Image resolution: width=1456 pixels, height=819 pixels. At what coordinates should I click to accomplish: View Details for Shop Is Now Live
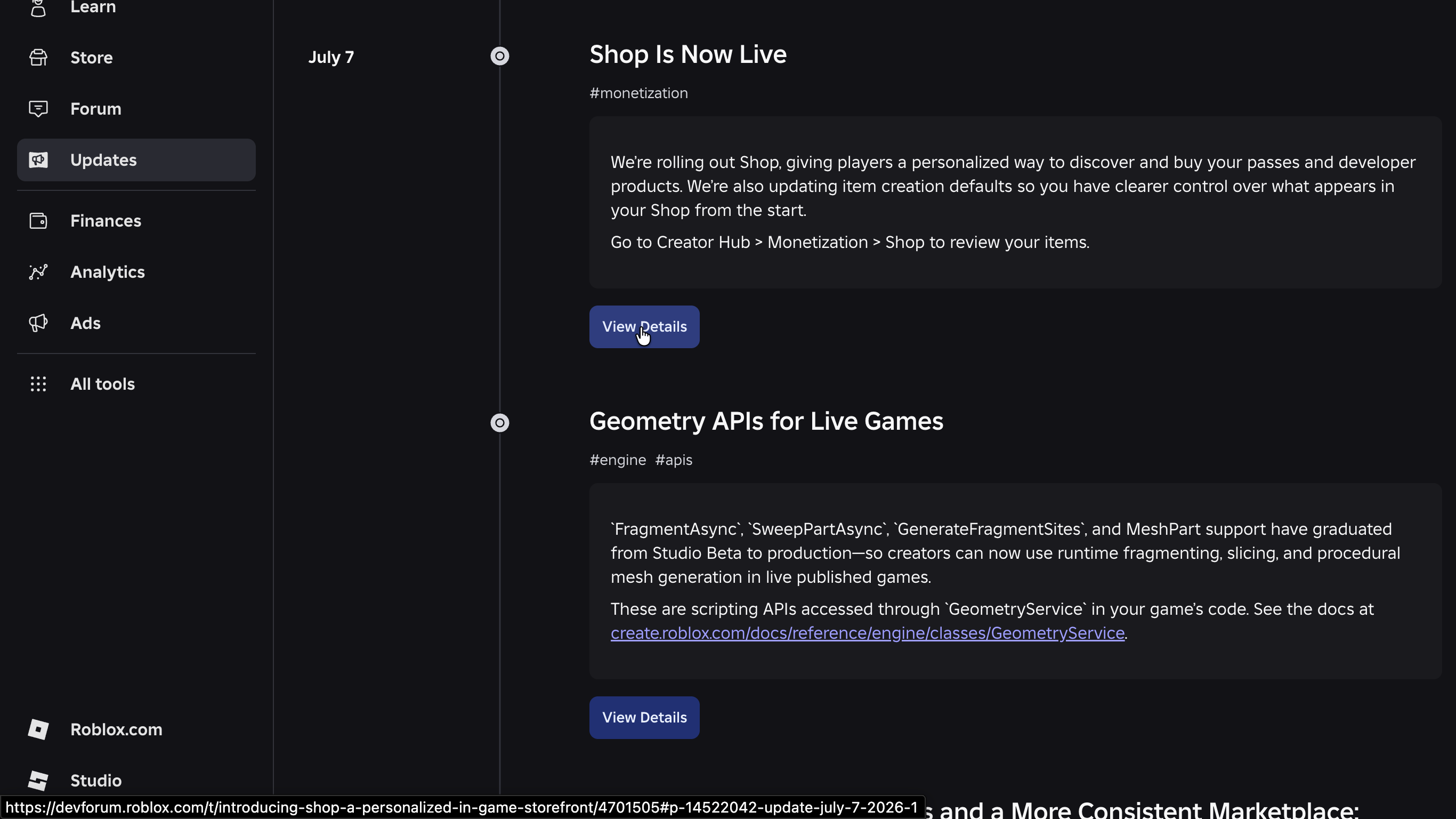tap(644, 327)
